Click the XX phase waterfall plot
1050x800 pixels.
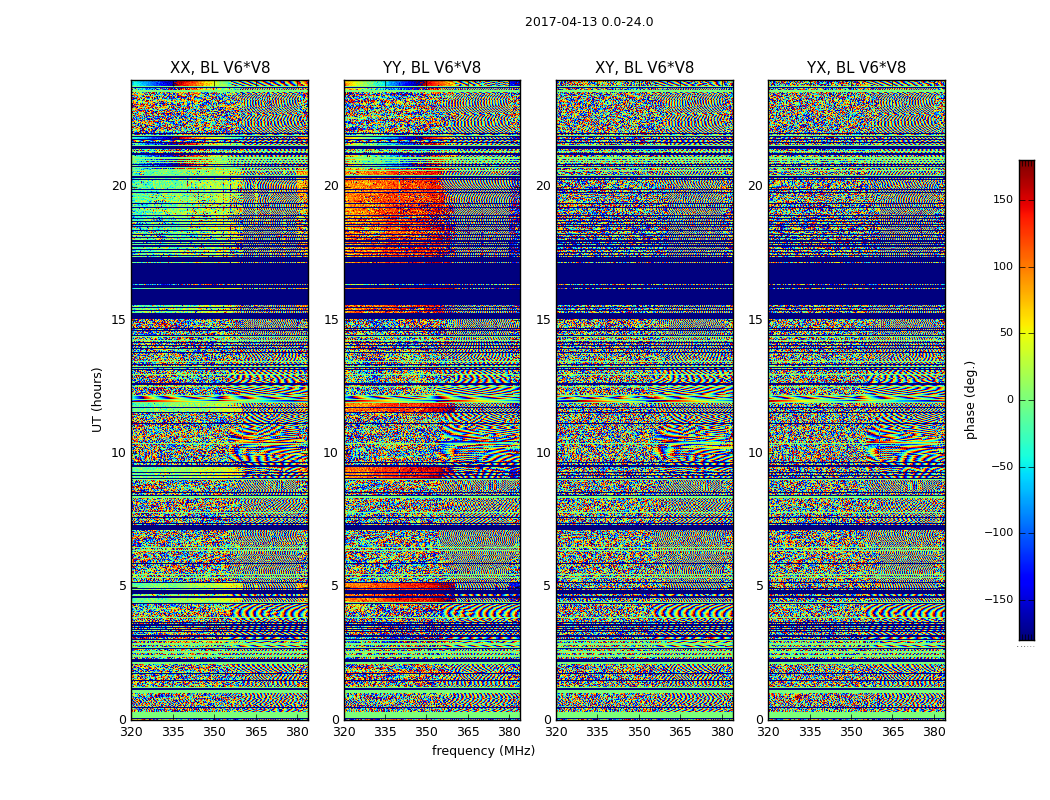tap(220, 400)
